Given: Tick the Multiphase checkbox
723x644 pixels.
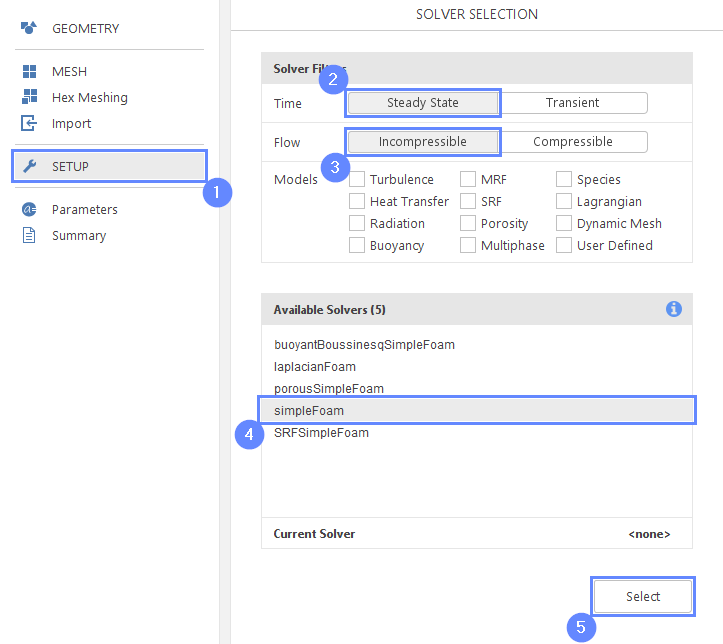Looking at the screenshot, I should 468,246.
